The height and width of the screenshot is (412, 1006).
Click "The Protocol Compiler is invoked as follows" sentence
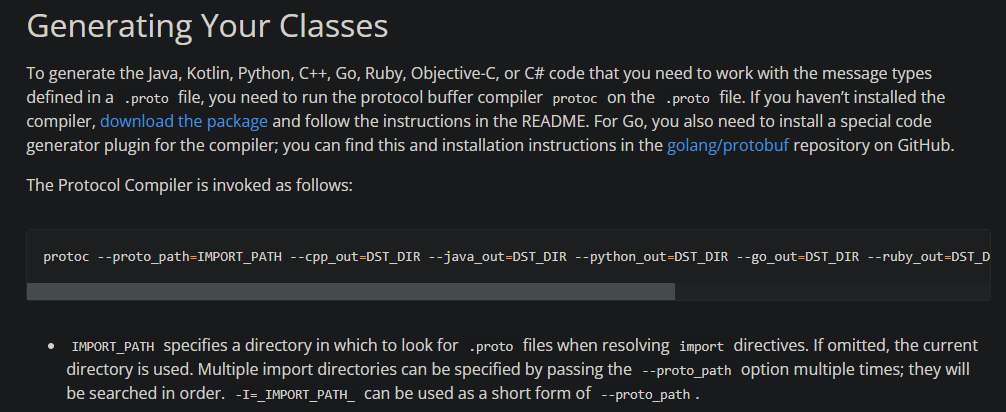coord(189,185)
